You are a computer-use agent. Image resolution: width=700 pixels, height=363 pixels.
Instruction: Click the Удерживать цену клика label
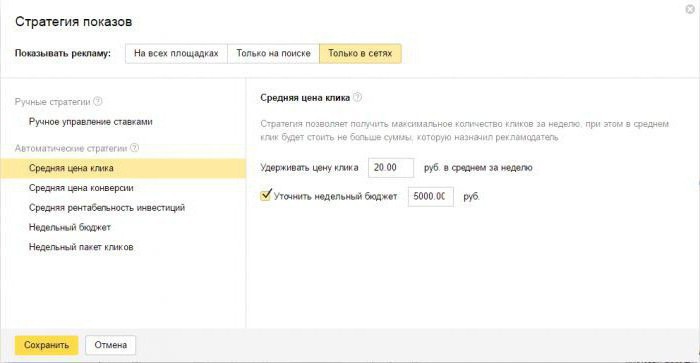(309, 168)
